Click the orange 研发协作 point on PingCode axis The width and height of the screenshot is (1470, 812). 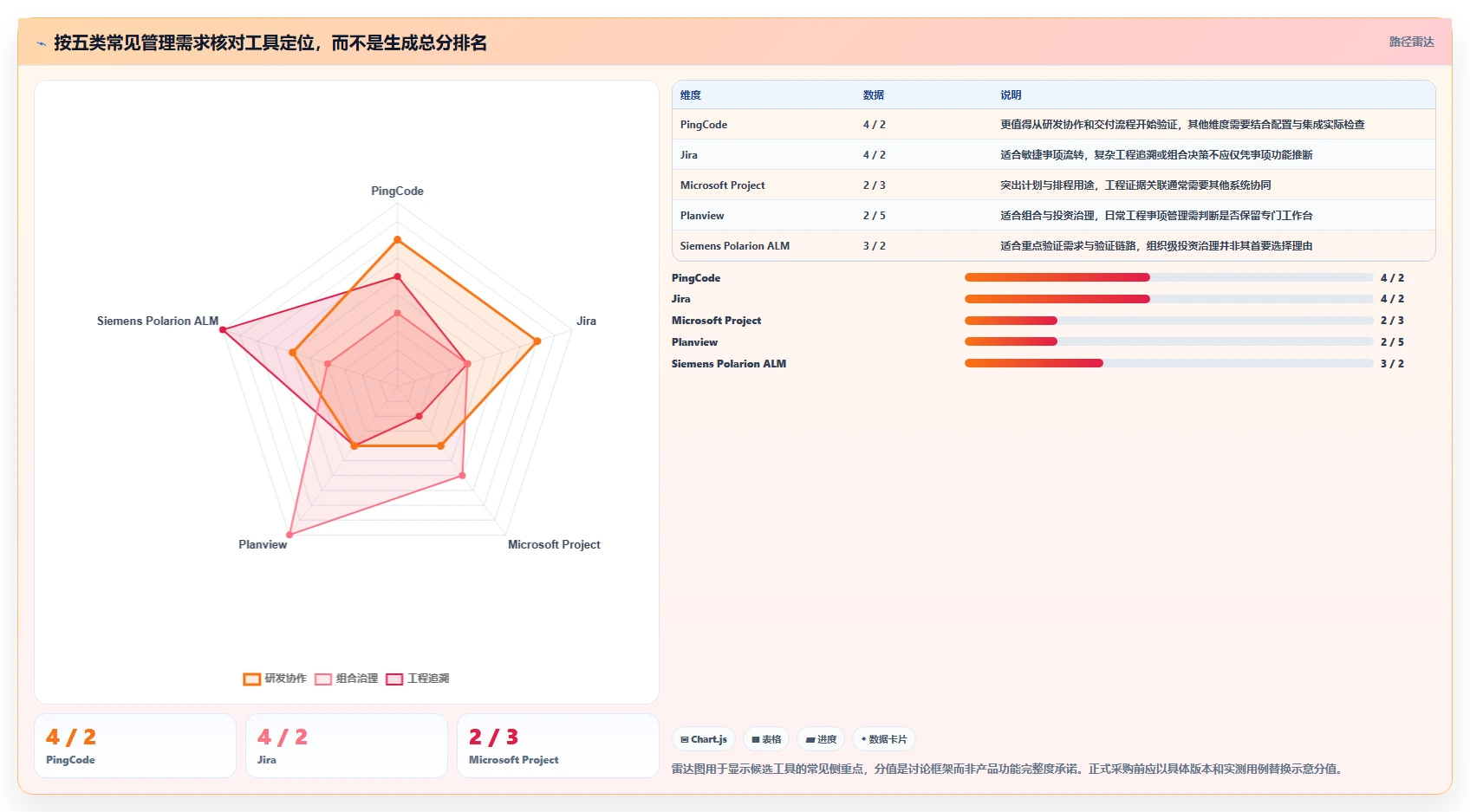397,239
